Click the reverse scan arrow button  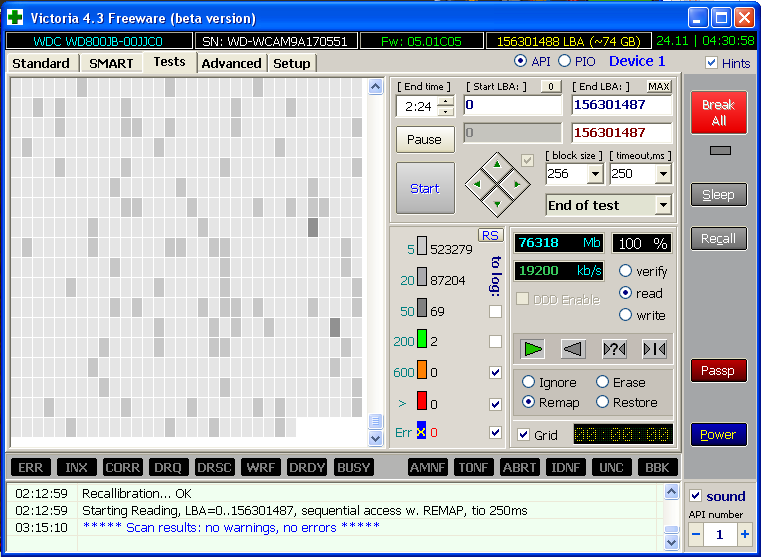click(x=573, y=349)
